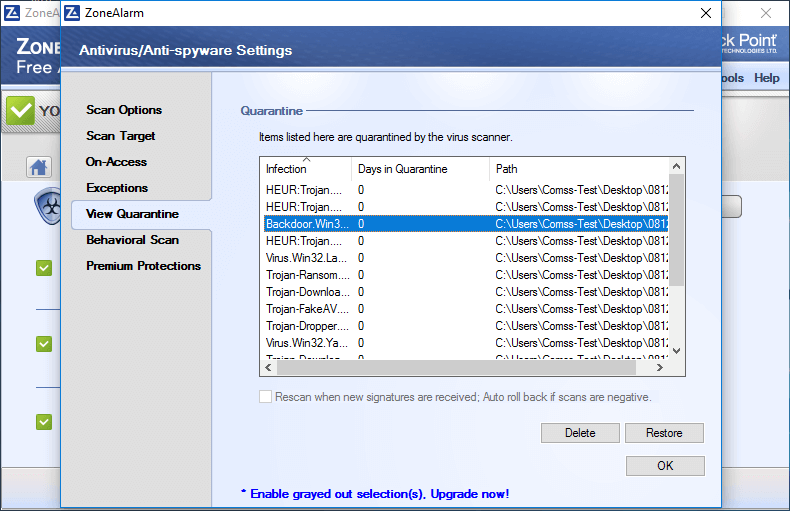The image size is (790, 511).
Task: Click the quarantine list scroll up arrow
Action: (x=676, y=166)
